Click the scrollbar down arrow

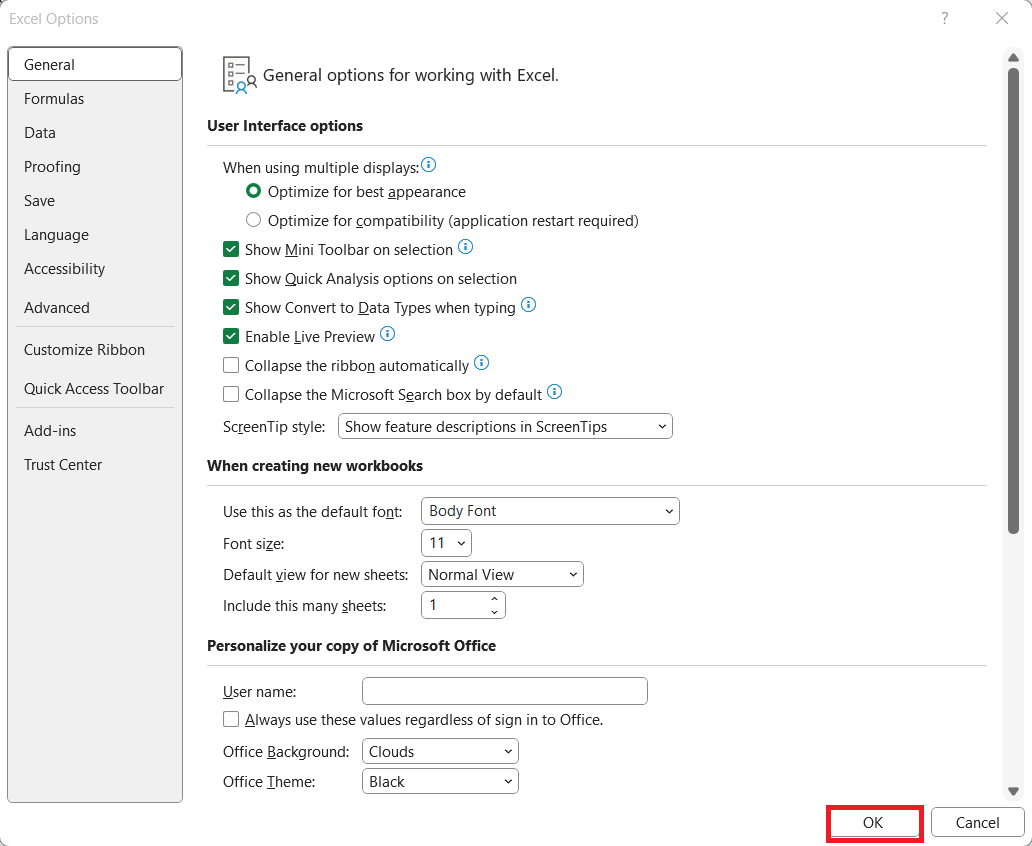[1014, 791]
